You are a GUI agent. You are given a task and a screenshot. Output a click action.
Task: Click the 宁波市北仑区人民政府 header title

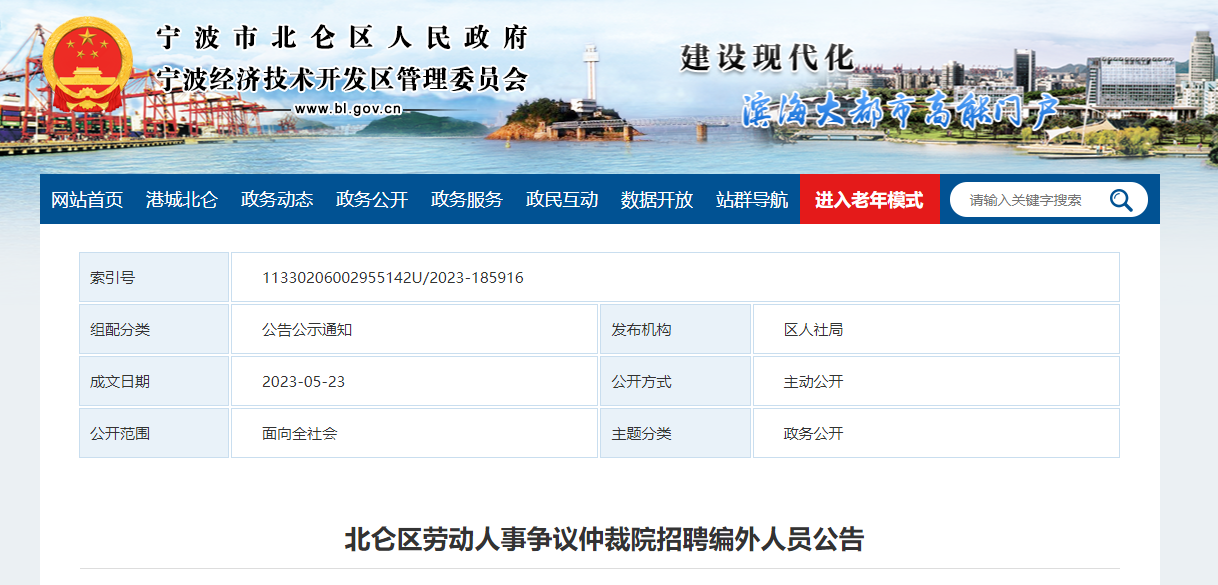click(342, 39)
